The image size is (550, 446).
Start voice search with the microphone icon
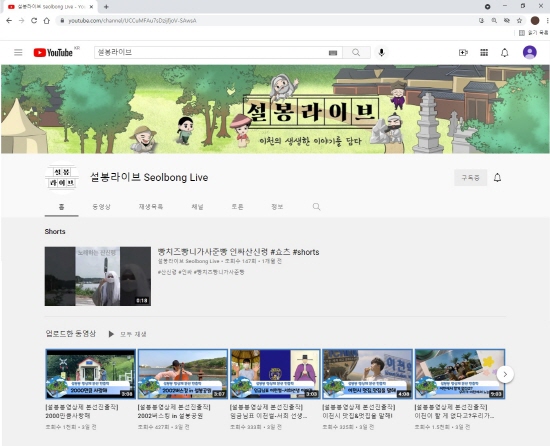coord(382,53)
